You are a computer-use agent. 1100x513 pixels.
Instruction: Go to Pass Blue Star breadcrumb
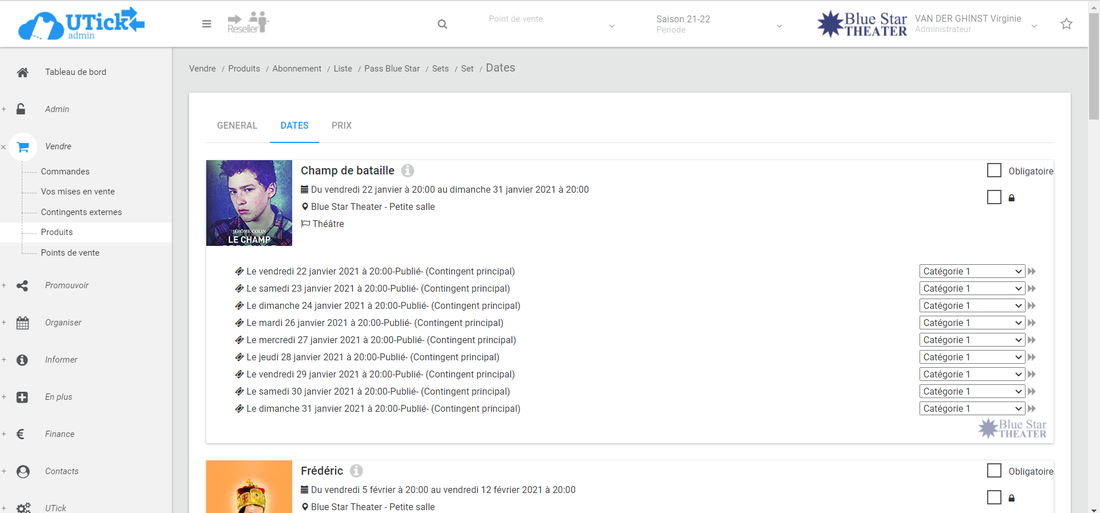click(x=392, y=69)
